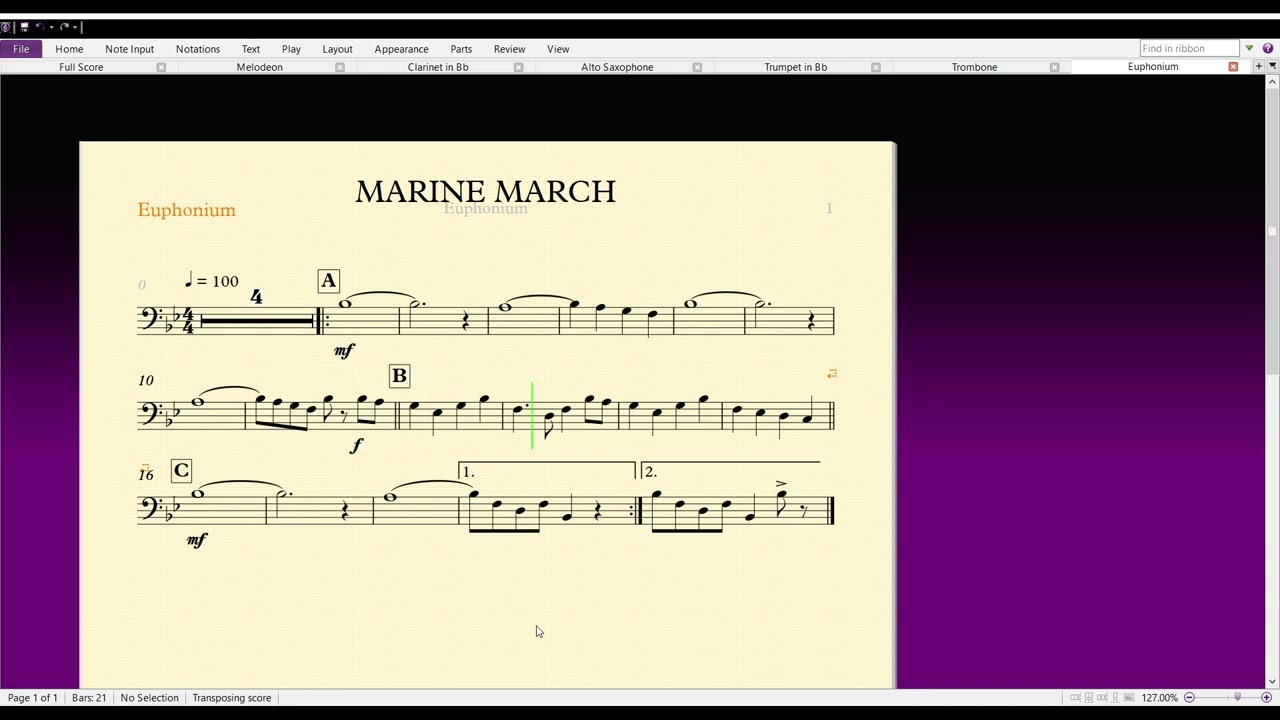Switch to spreads vertically page view
The width and height of the screenshot is (1280, 720).
[x=1089, y=698]
